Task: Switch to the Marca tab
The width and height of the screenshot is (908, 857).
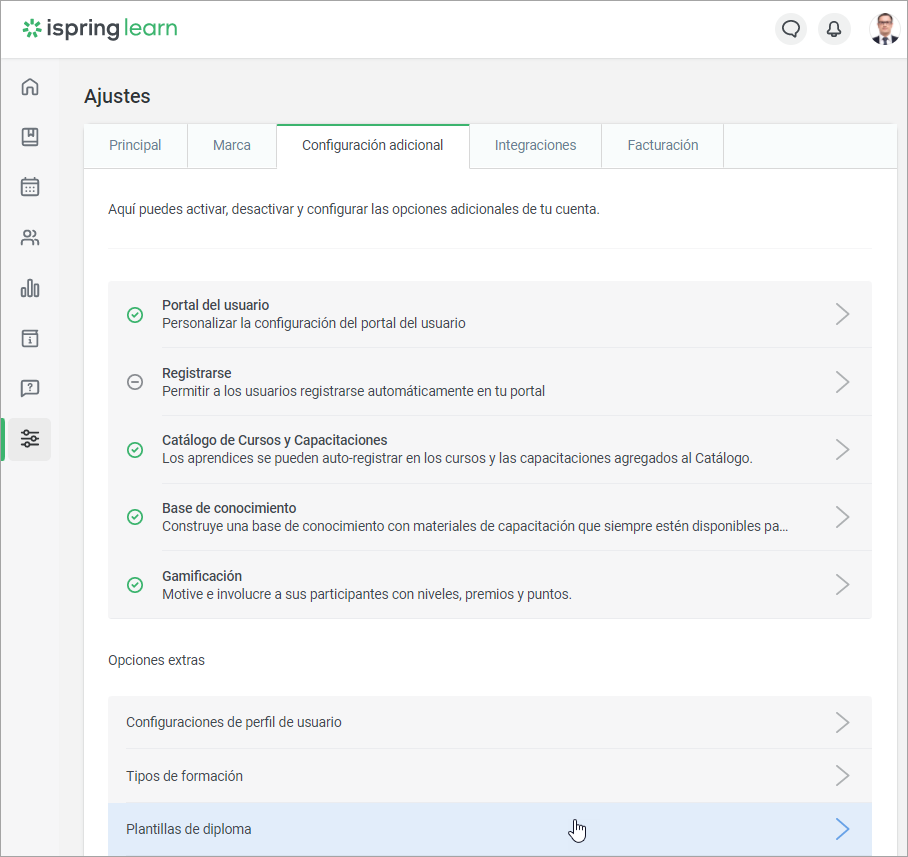Action: tap(232, 146)
